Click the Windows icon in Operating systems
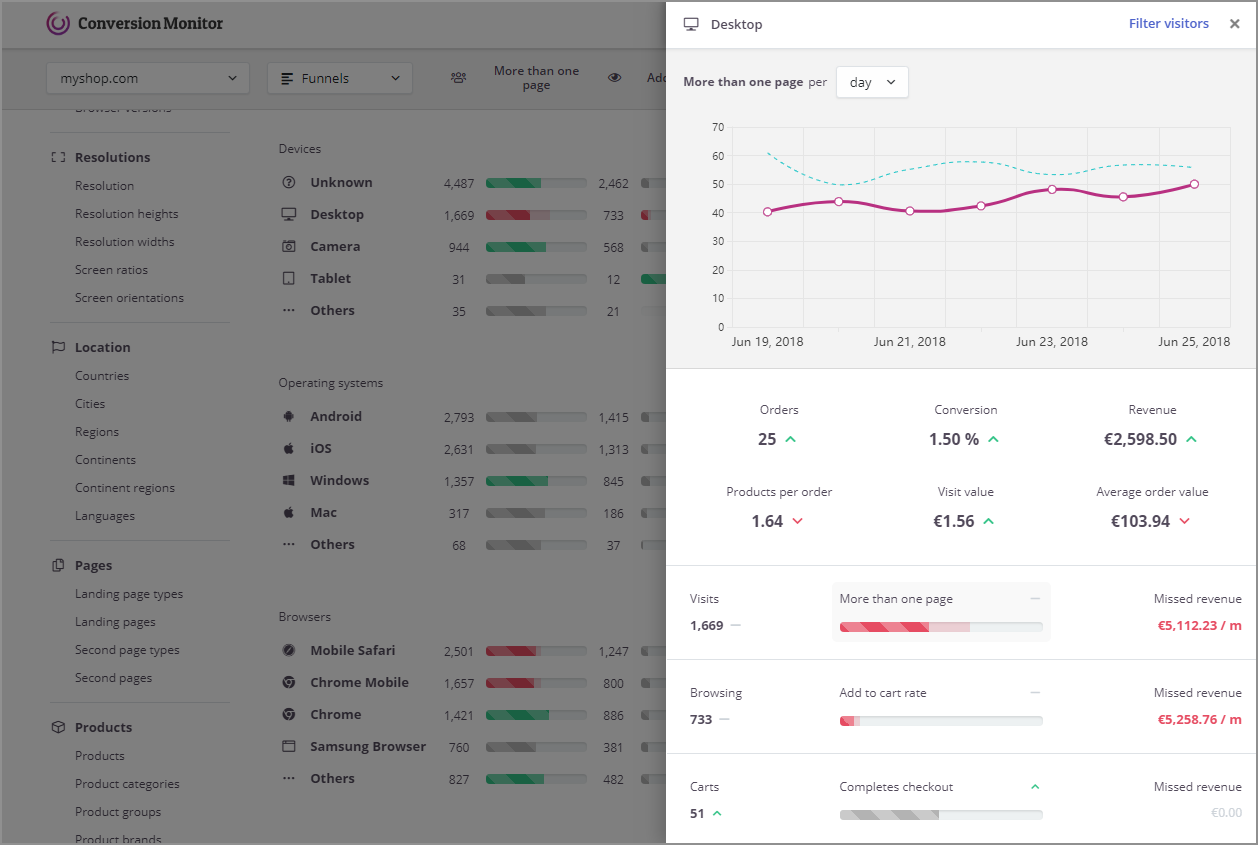Image resolution: width=1258 pixels, height=845 pixels. pyautogui.click(x=288, y=480)
